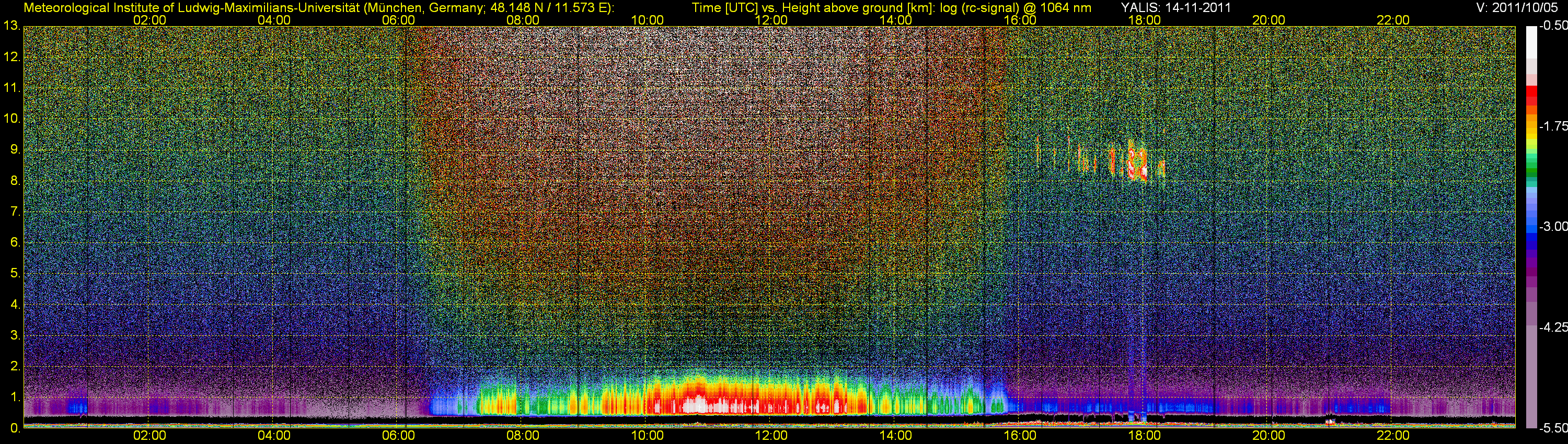The image size is (1568, 444).
Task: Click the top axis 22:00 time label
Action: pos(1393,20)
